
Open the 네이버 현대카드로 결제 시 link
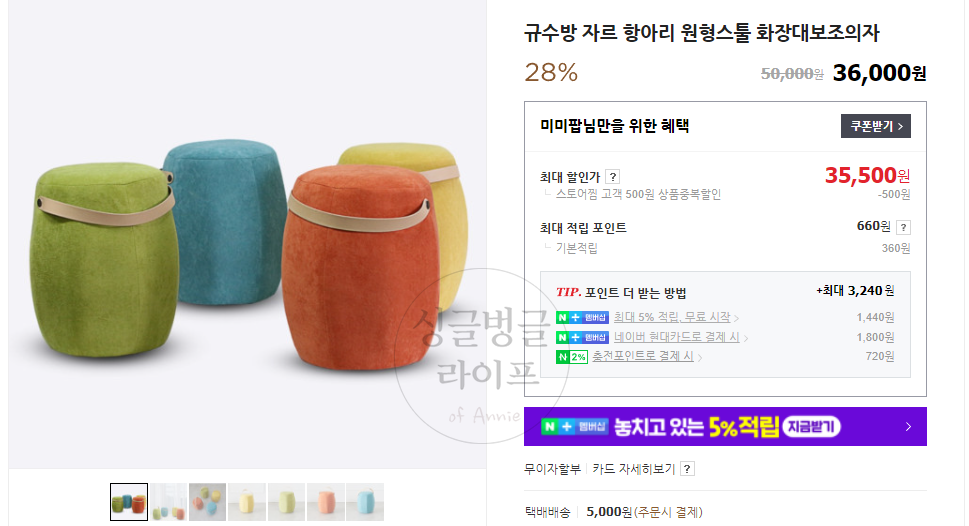click(x=677, y=337)
